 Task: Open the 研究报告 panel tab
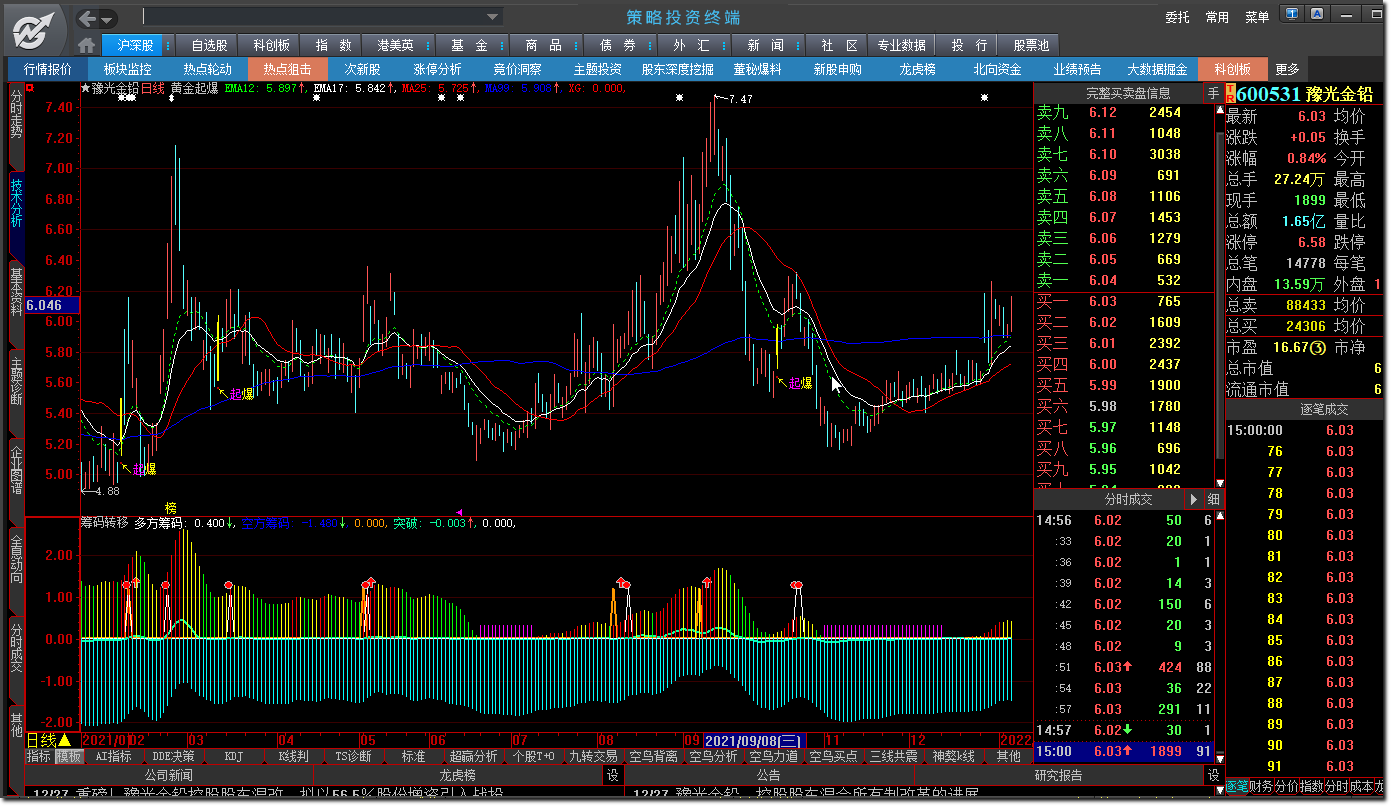(1058, 775)
